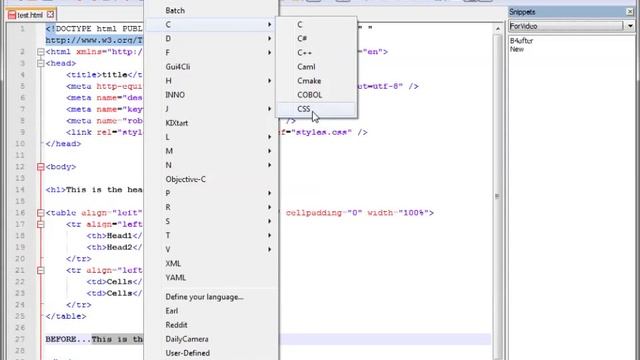Expand the D languages submenu
Image resolution: width=640 pixels, height=360 pixels.
pos(211,38)
